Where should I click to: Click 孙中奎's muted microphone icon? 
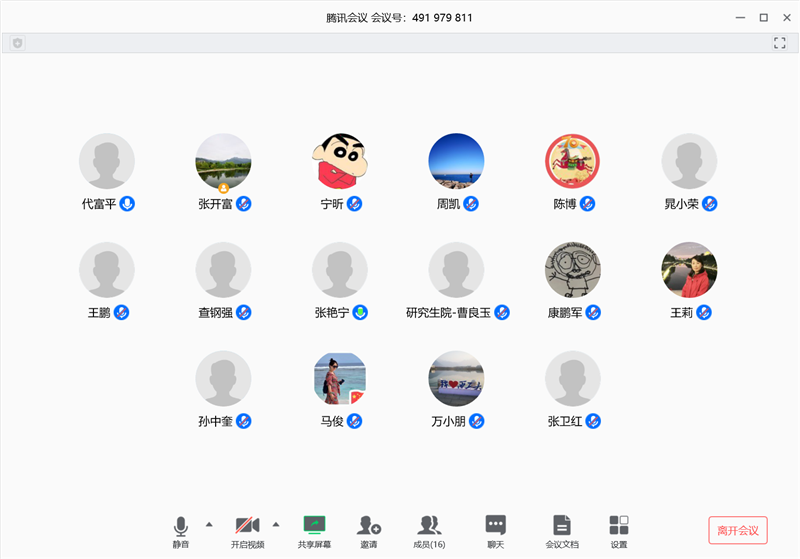243,421
